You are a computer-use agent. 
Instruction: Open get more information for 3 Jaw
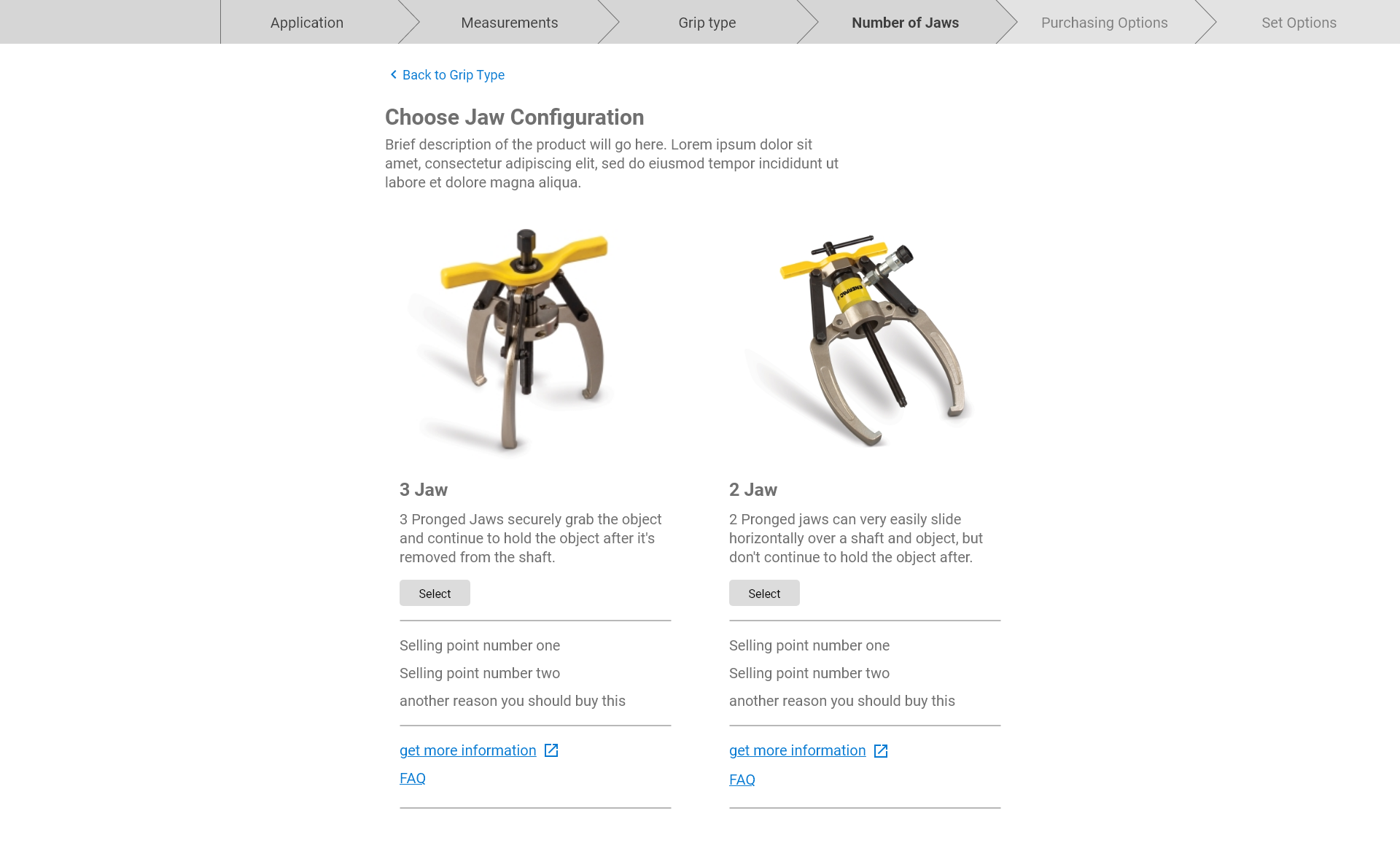(467, 750)
